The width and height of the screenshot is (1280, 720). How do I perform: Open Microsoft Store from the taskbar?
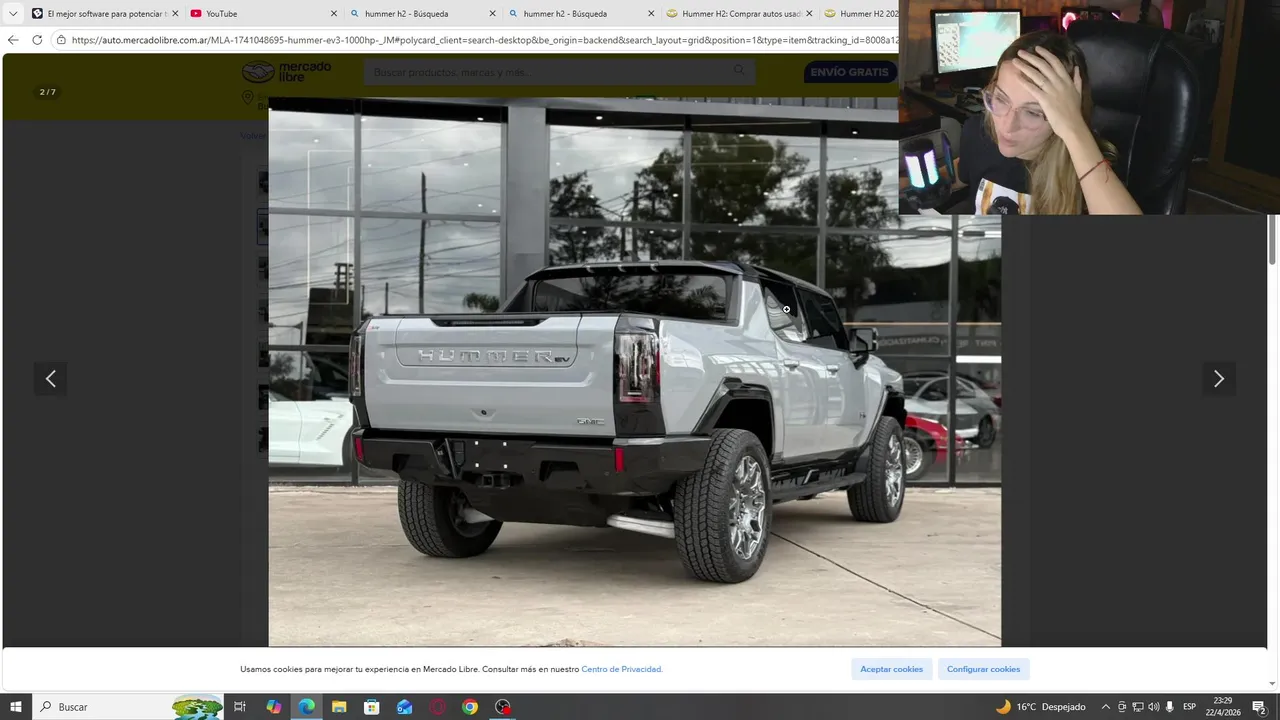click(x=371, y=707)
